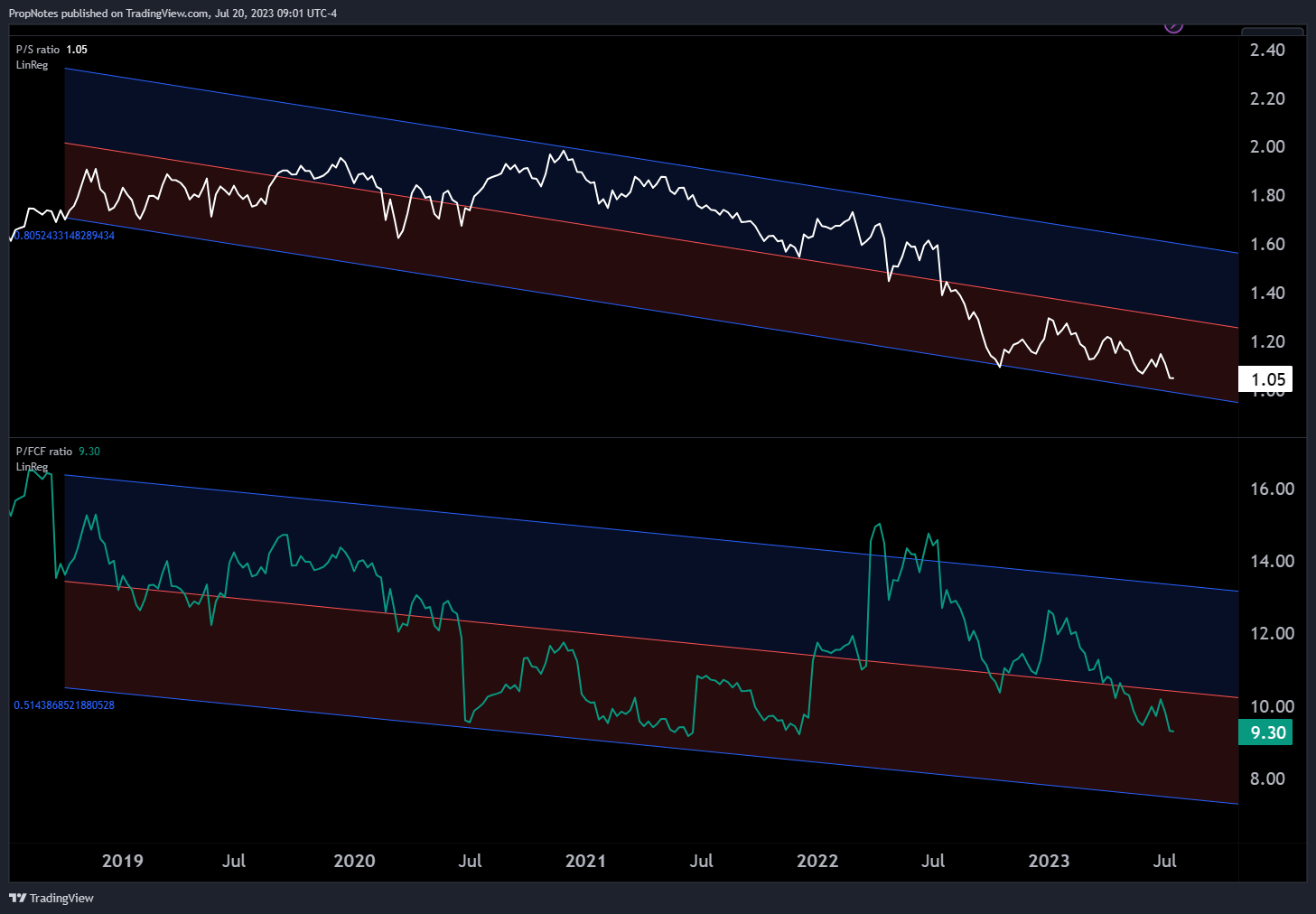Click the white 1.05 price label on axis
This screenshot has height=914, width=1316.
coord(1265,379)
